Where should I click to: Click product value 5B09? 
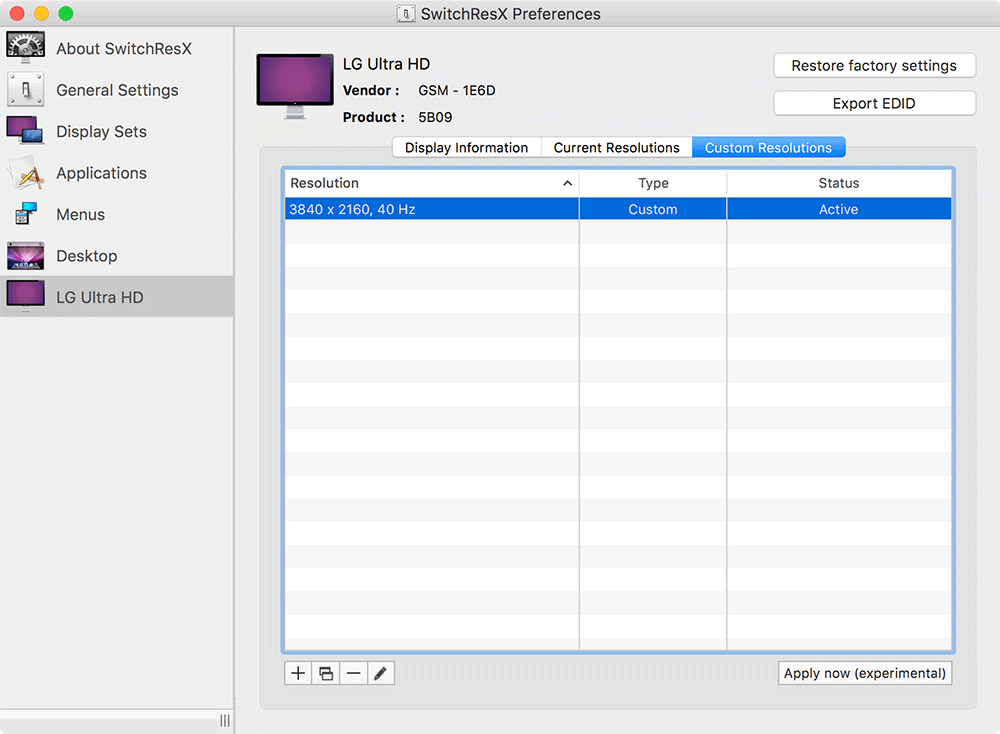435,117
